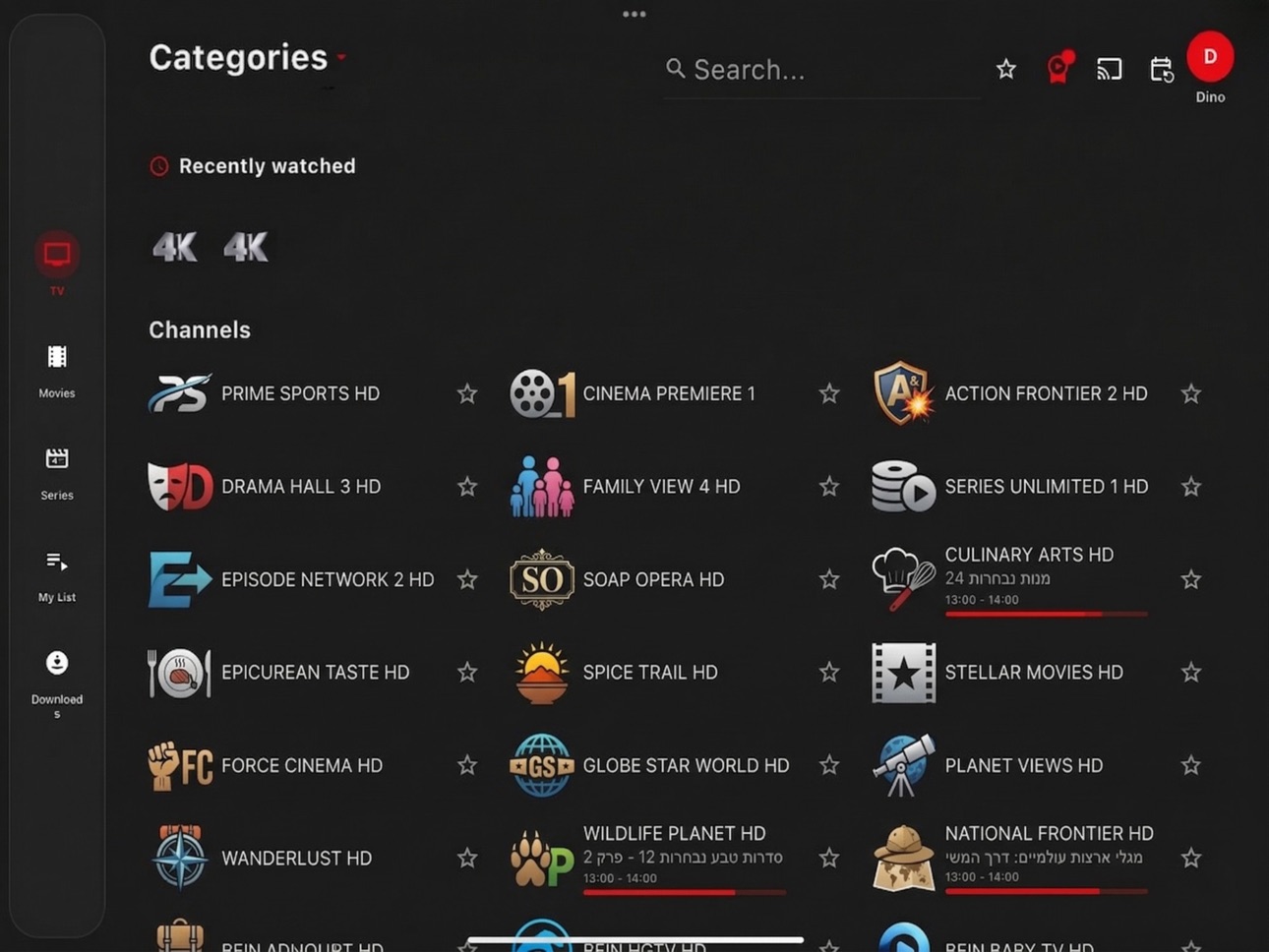Select the Soap Opera HD SO logo

click(542, 579)
